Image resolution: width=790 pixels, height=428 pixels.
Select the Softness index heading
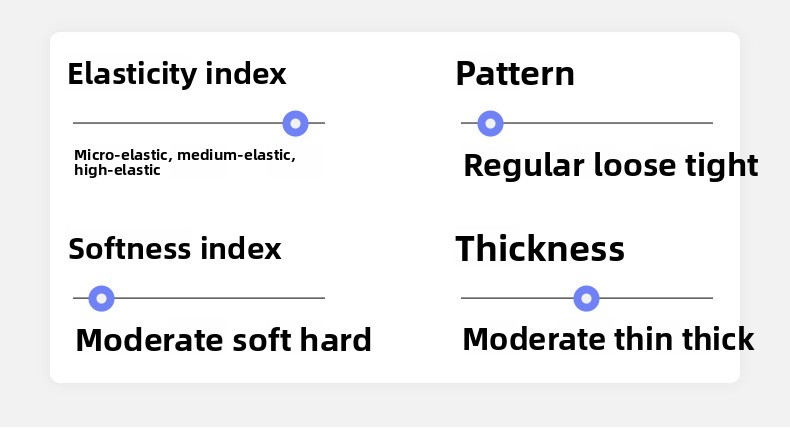pos(174,249)
